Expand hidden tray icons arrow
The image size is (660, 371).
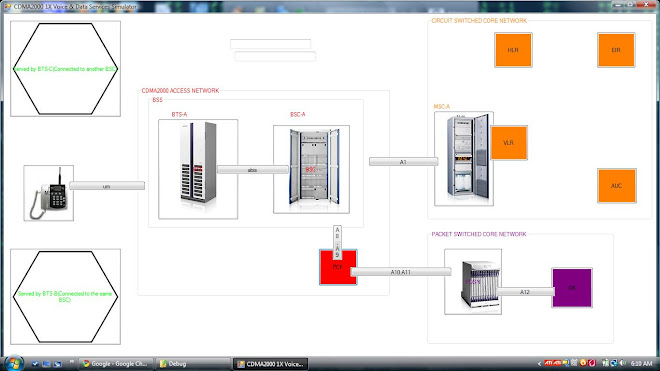pyautogui.click(x=539, y=363)
